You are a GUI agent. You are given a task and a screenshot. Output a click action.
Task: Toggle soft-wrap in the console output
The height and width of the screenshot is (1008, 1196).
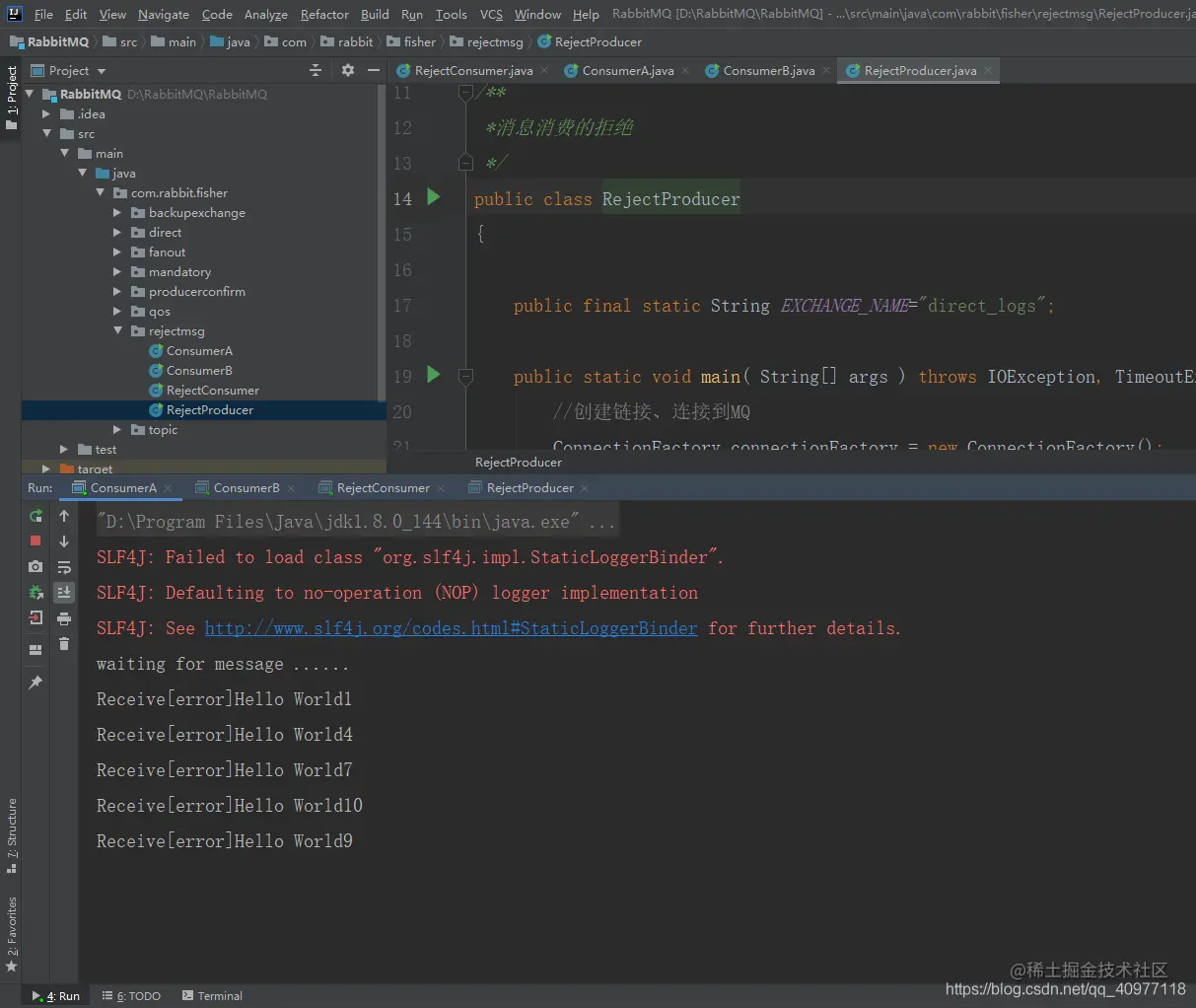click(64, 567)
